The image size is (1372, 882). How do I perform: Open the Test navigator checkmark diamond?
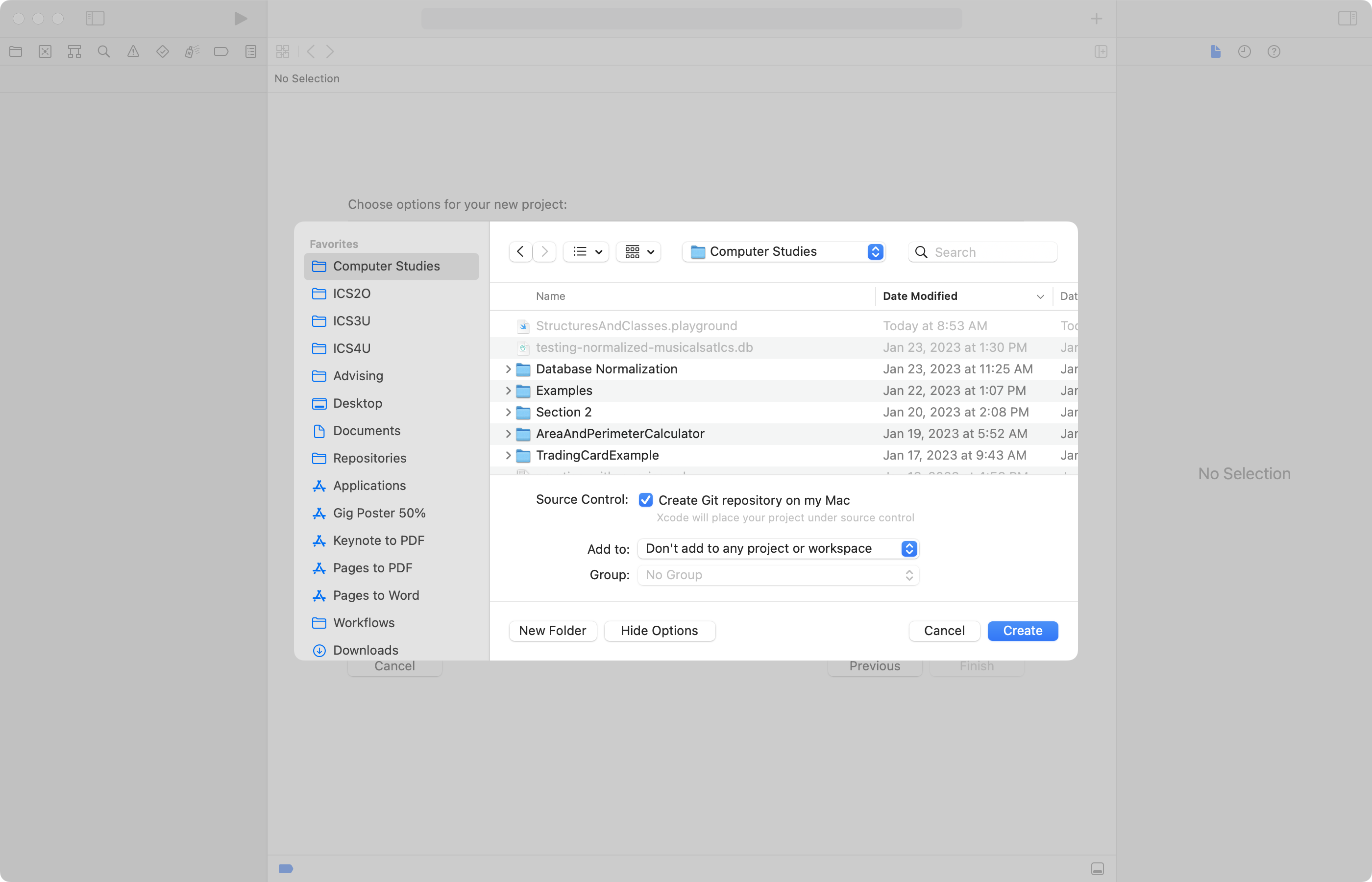tap(163, 51)
